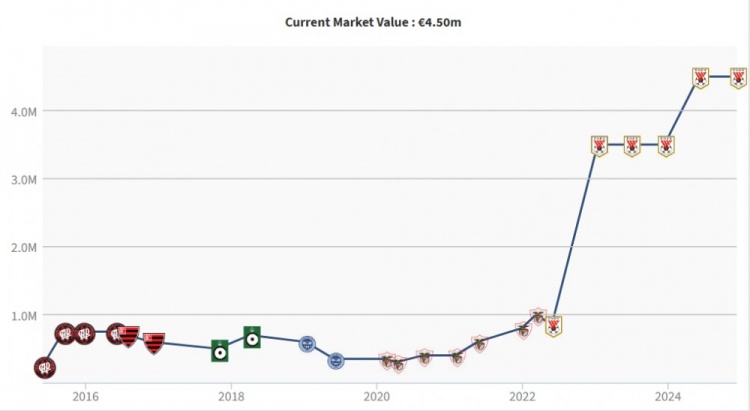Select the final badge at the 4.5M level
Screen dimensions: 750x411
(739, 78)
